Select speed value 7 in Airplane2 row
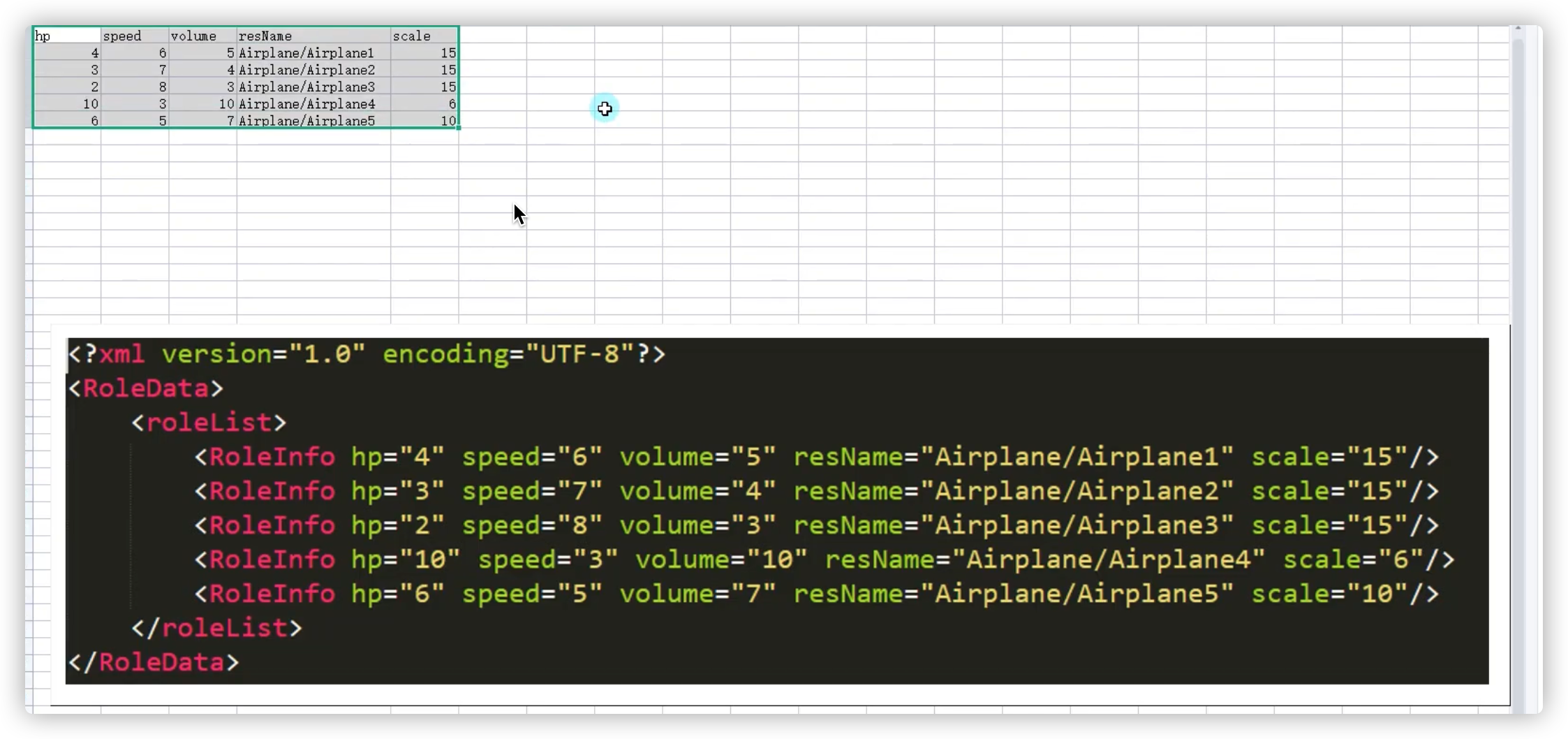The width and height of the screenshot is (1568, 739). [135, 70]
